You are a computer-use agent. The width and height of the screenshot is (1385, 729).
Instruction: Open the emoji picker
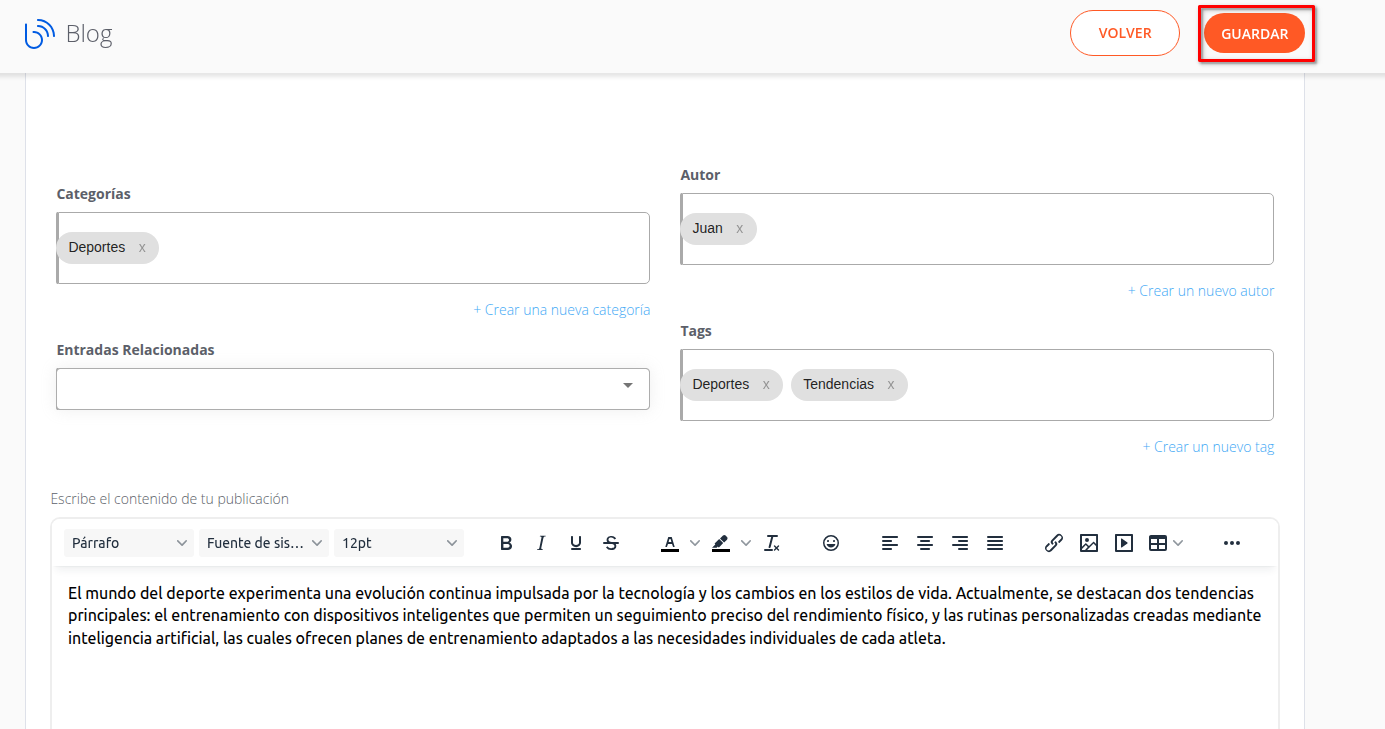pyautogui.click(x=831, y=543)
